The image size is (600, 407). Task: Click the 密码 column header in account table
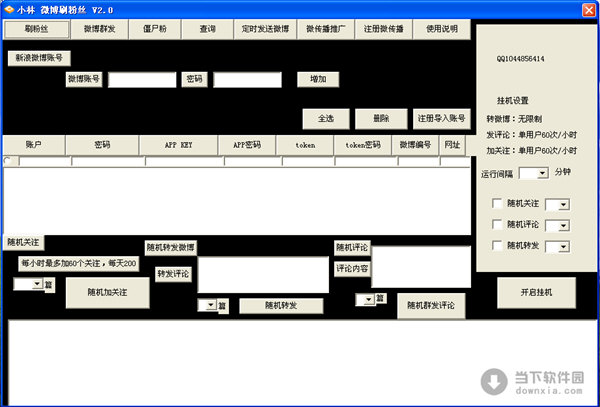[102, 145]
